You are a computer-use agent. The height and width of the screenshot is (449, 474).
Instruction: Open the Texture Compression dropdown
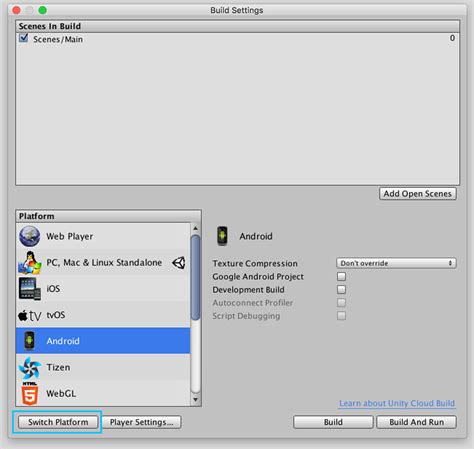point(396,263)
